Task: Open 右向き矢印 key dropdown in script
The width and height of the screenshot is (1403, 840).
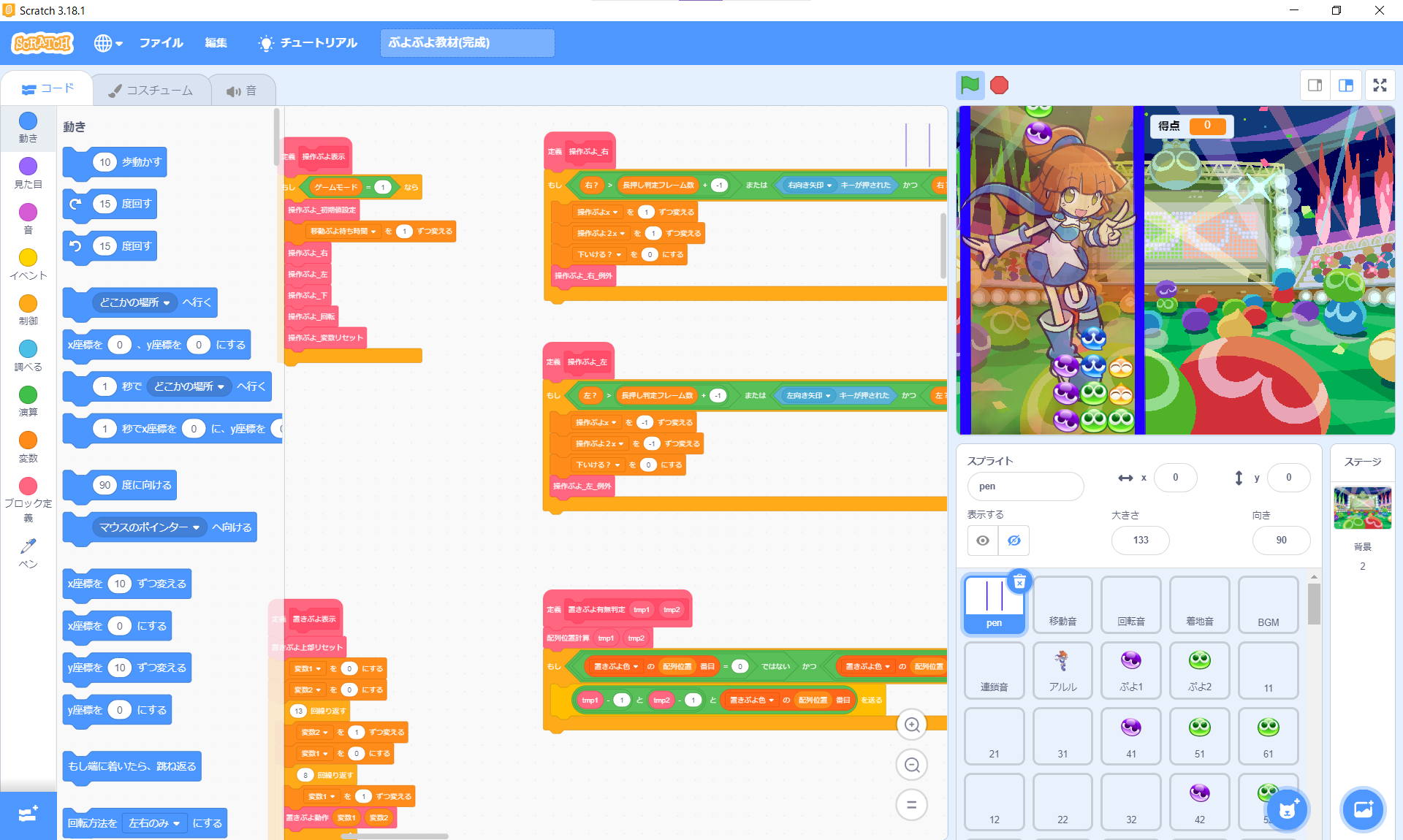Action: pyautogui.click(x=809, y=186)
